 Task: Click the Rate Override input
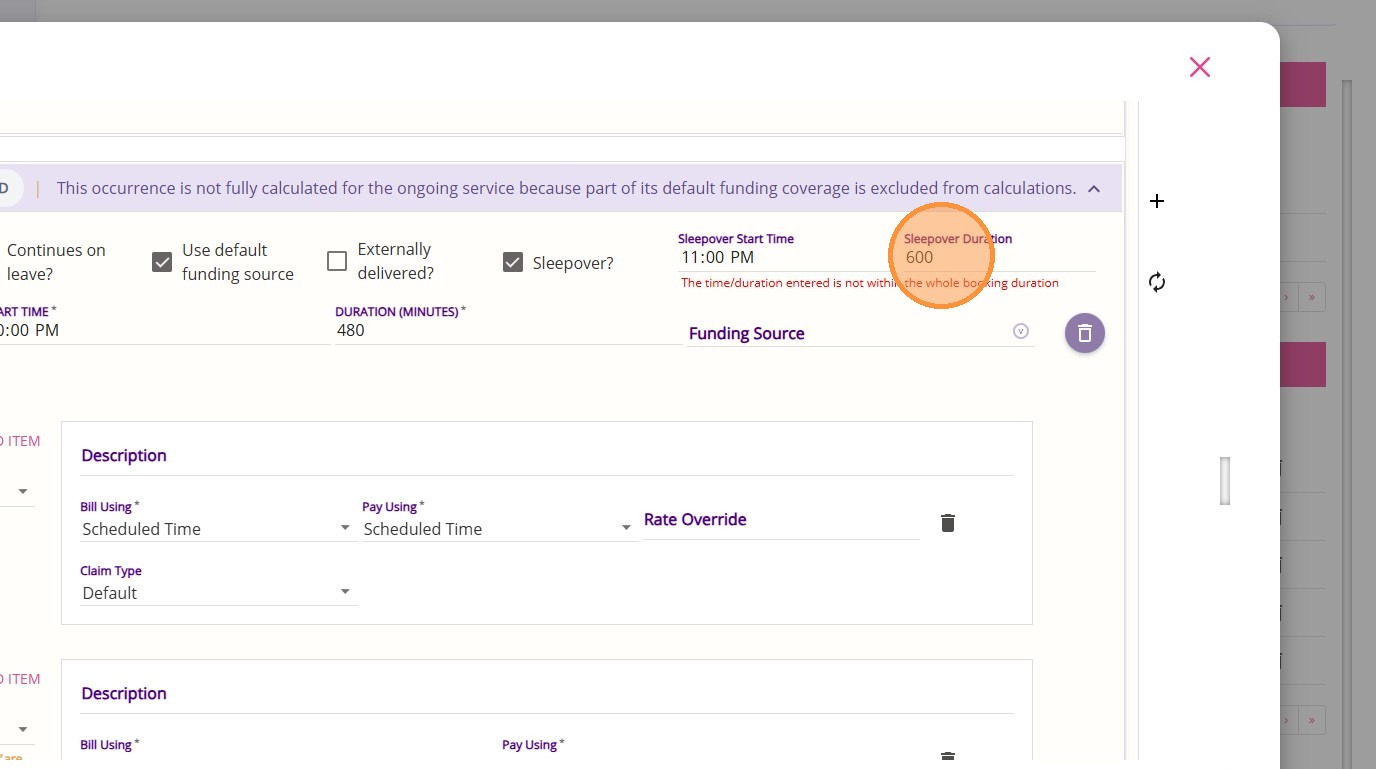[780, 520]
